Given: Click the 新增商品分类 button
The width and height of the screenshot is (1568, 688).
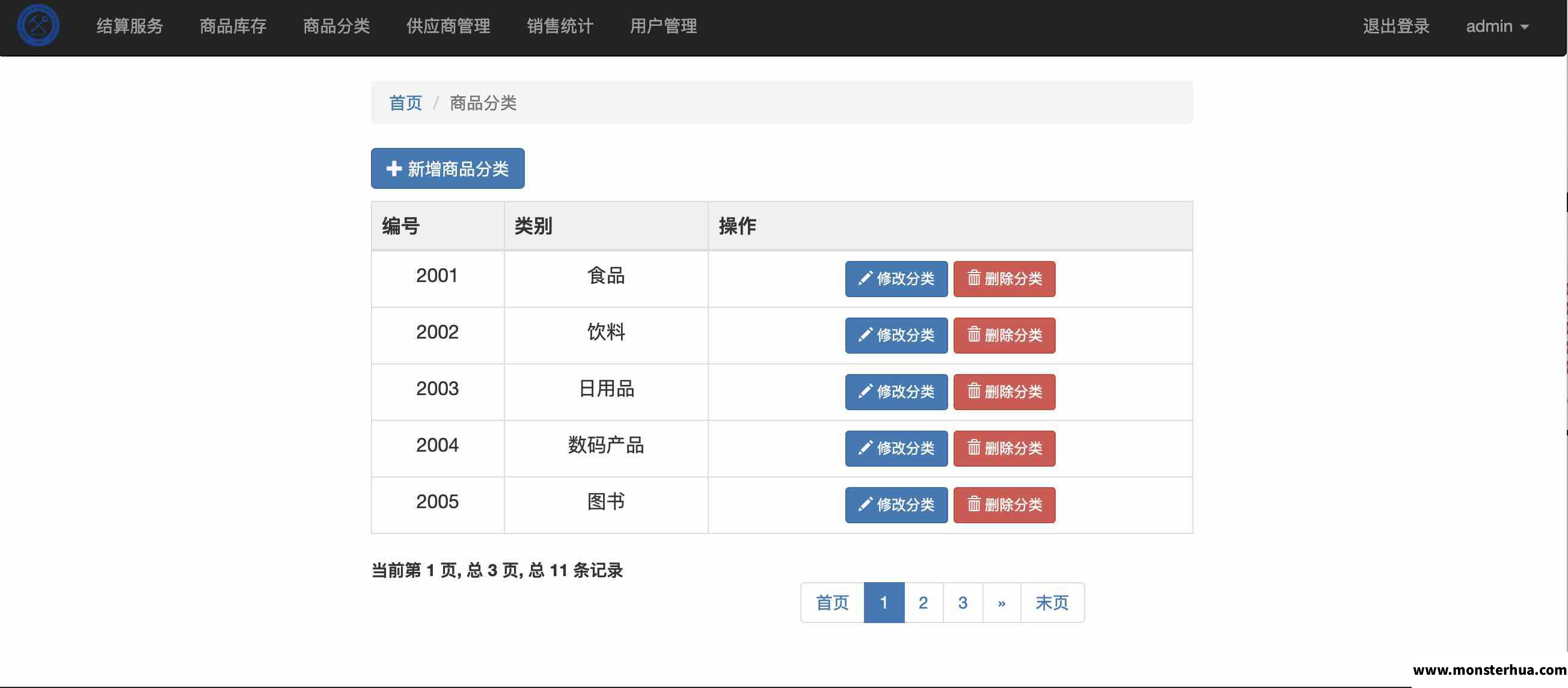Looking at the screenshot, I should [x=447, y=168].
